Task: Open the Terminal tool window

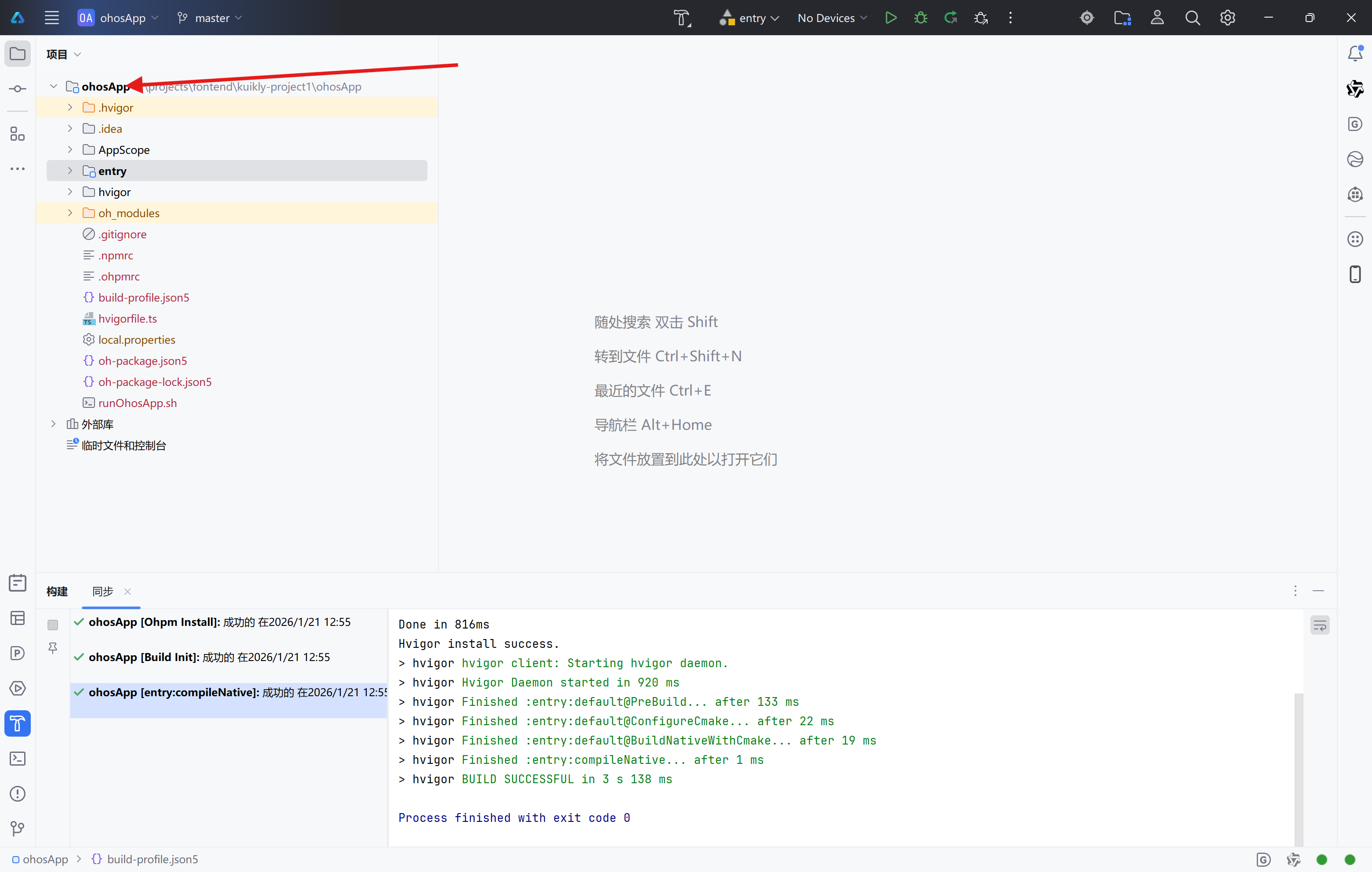Action: click(x=18, y=759)
